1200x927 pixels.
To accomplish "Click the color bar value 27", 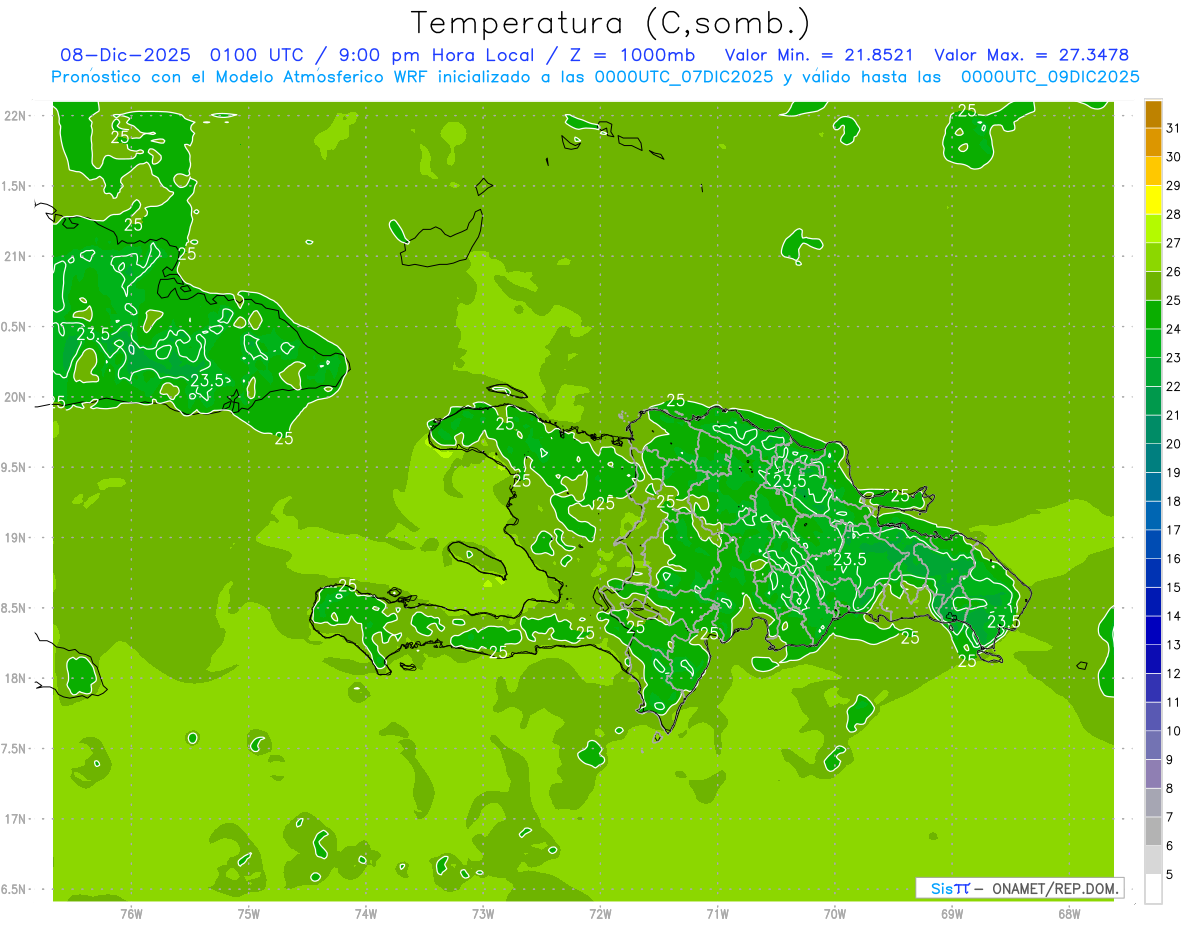I will (x=1174, y=243).
